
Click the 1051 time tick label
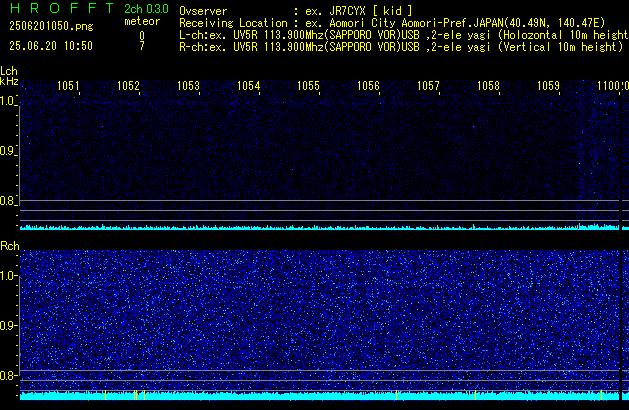pyautogui.click(x=68, y=86)
